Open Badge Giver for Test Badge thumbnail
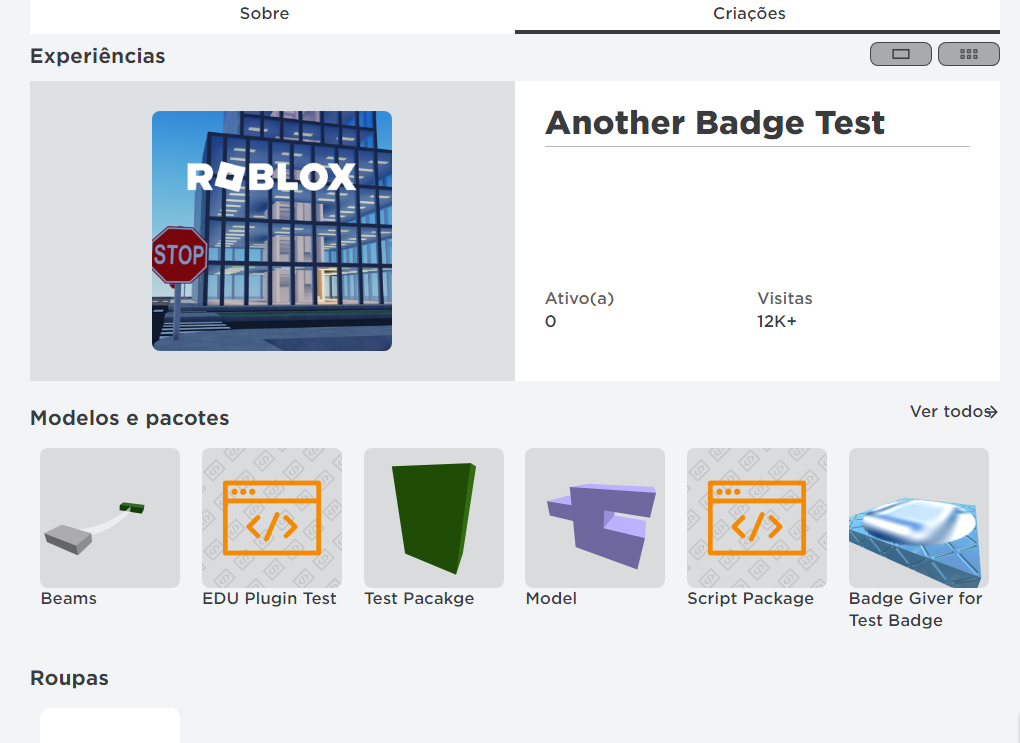1020x743 pixels. [919, 518]
